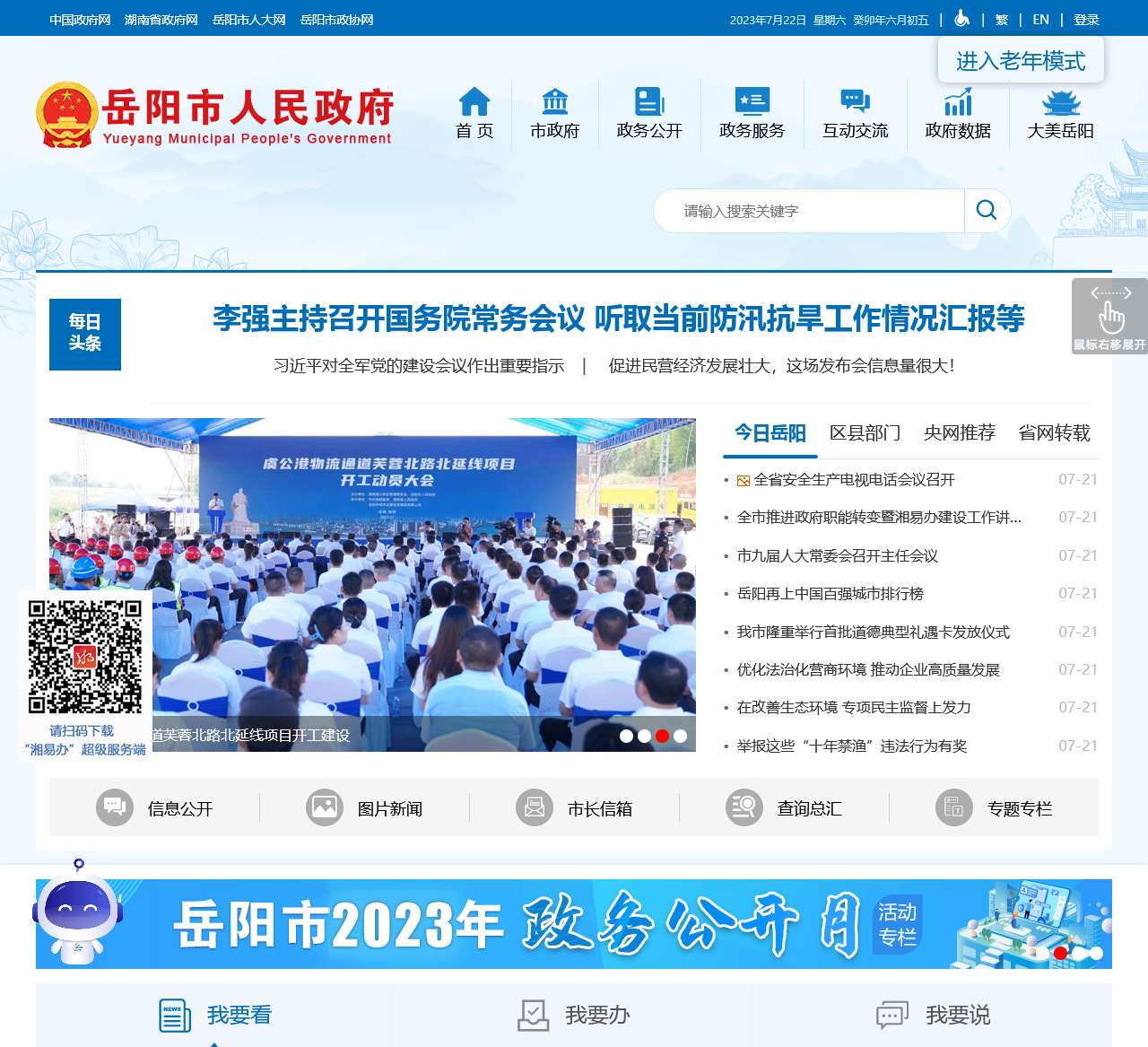1148x1047 pixels.
Task: Open news 我市隆重举行首批道德典型礼遇卡发放仪式
Action: point(874,633)
